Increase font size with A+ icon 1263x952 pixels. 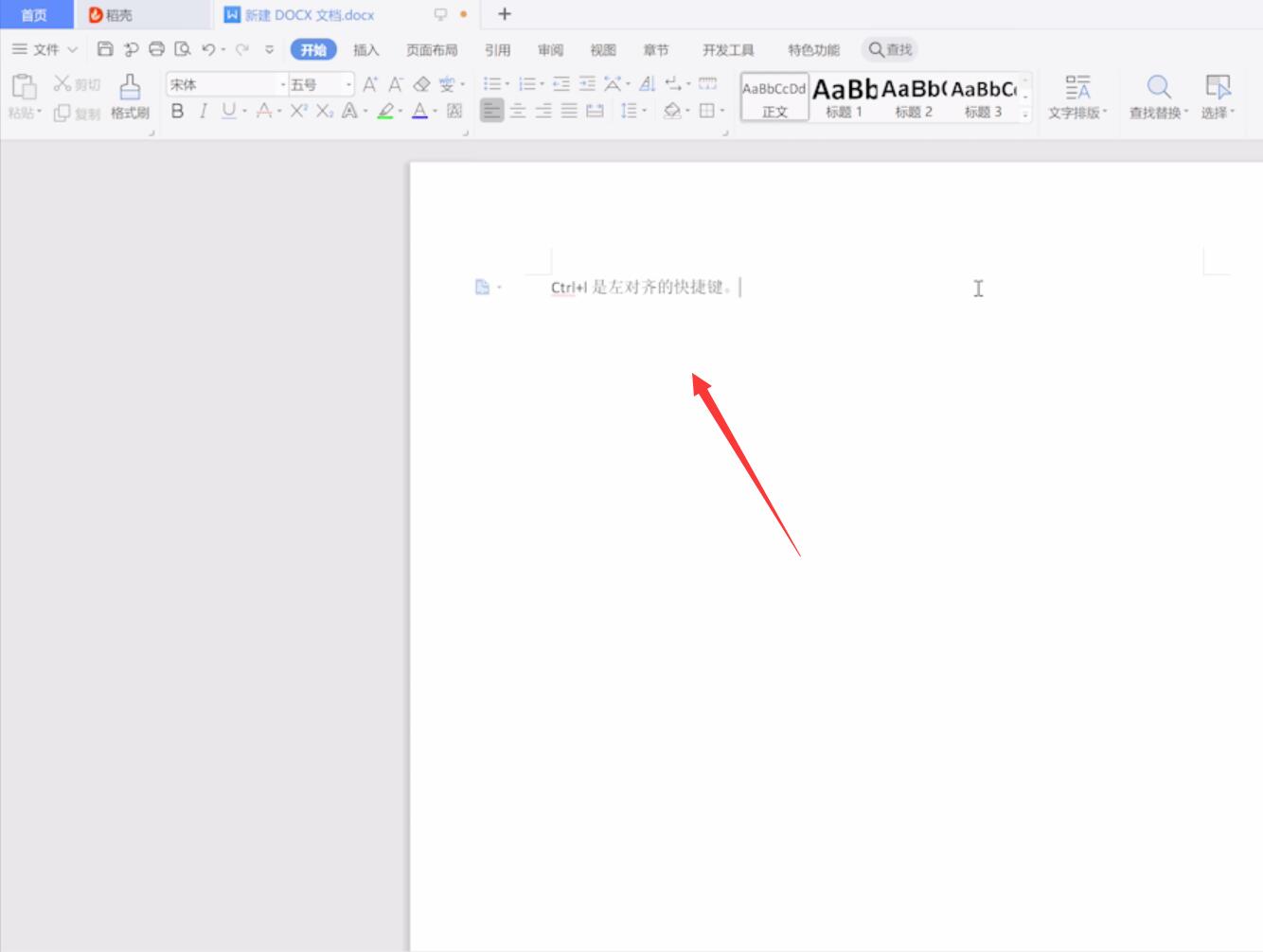click(370, 84)
